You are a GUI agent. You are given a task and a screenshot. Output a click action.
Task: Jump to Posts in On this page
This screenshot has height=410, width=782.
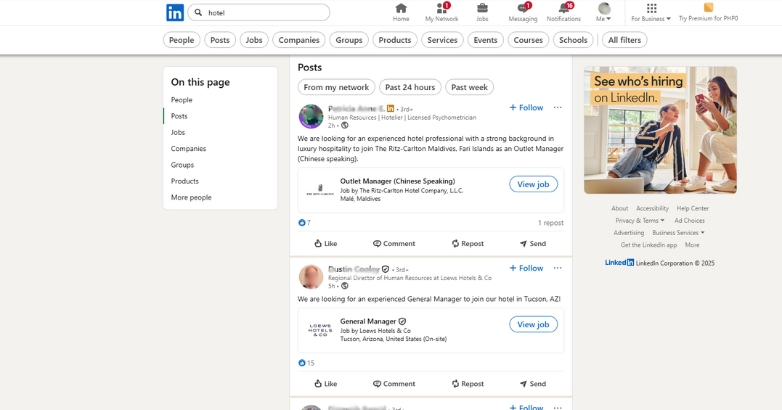click(179, 116)
